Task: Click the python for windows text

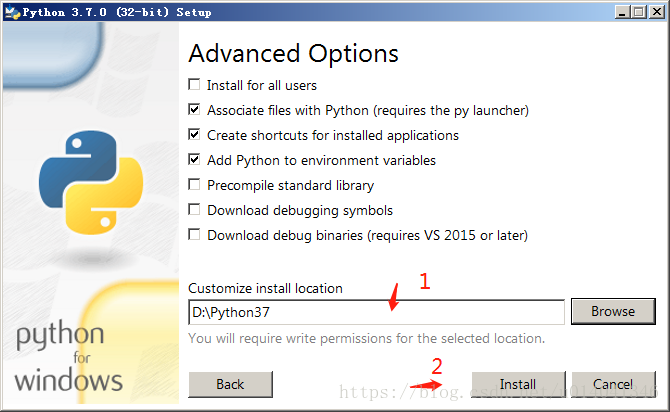Action: point(68,357)
